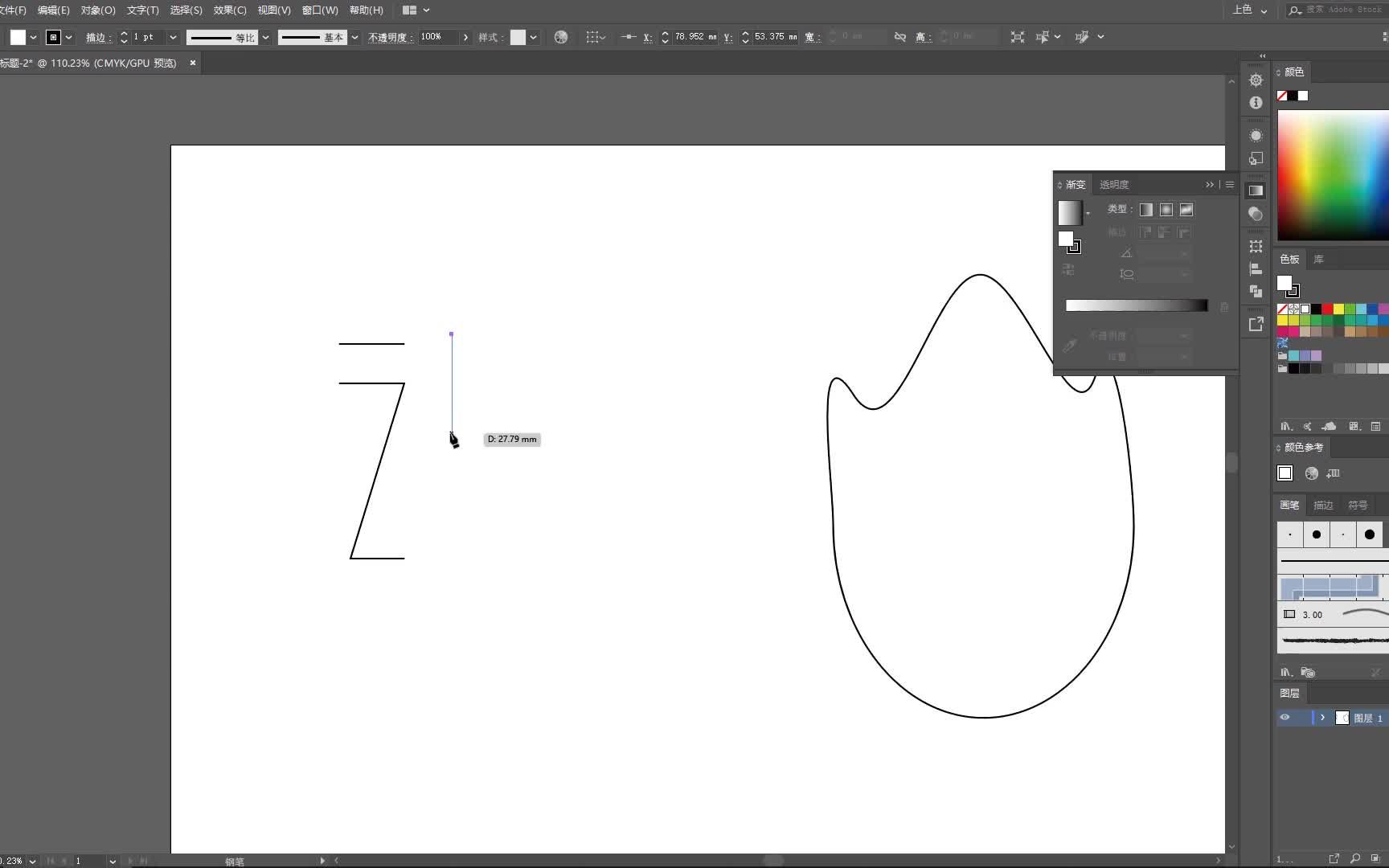
Task: Click the constrain width and height link icon
Action: [x=900, y=37]
